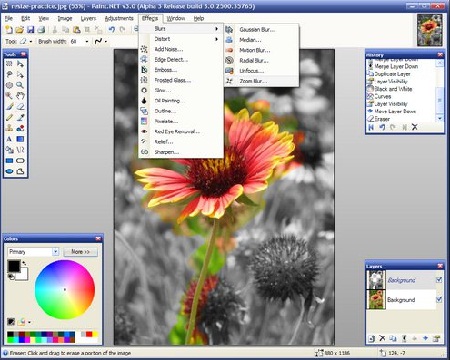Click Add New Layer icon in Layers panel
The width and height of the screenshot is (450, 360).
coord(371,338)
